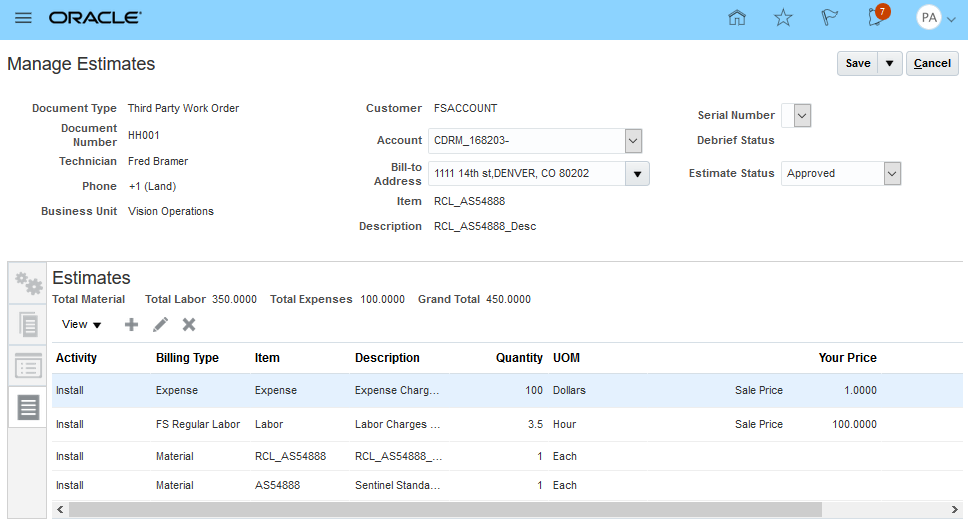Image resolution: width=968 pixels, height=522 pixels.
Task: Click the horizontal scrollbar thumb
Action: [445, 510]
